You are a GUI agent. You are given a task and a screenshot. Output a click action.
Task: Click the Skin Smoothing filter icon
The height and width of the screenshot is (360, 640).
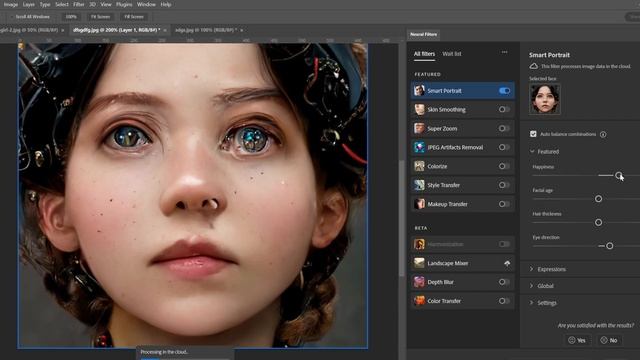point(419,109)
